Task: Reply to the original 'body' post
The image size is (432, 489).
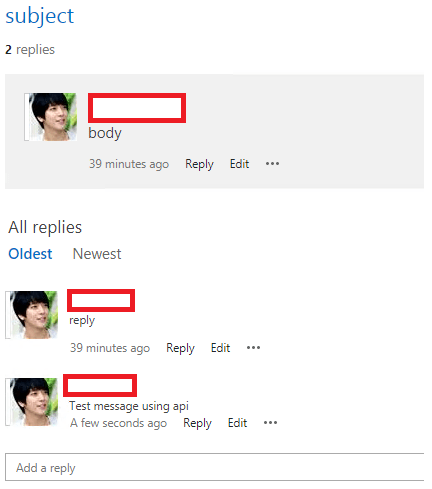Action: click(199, 164)
